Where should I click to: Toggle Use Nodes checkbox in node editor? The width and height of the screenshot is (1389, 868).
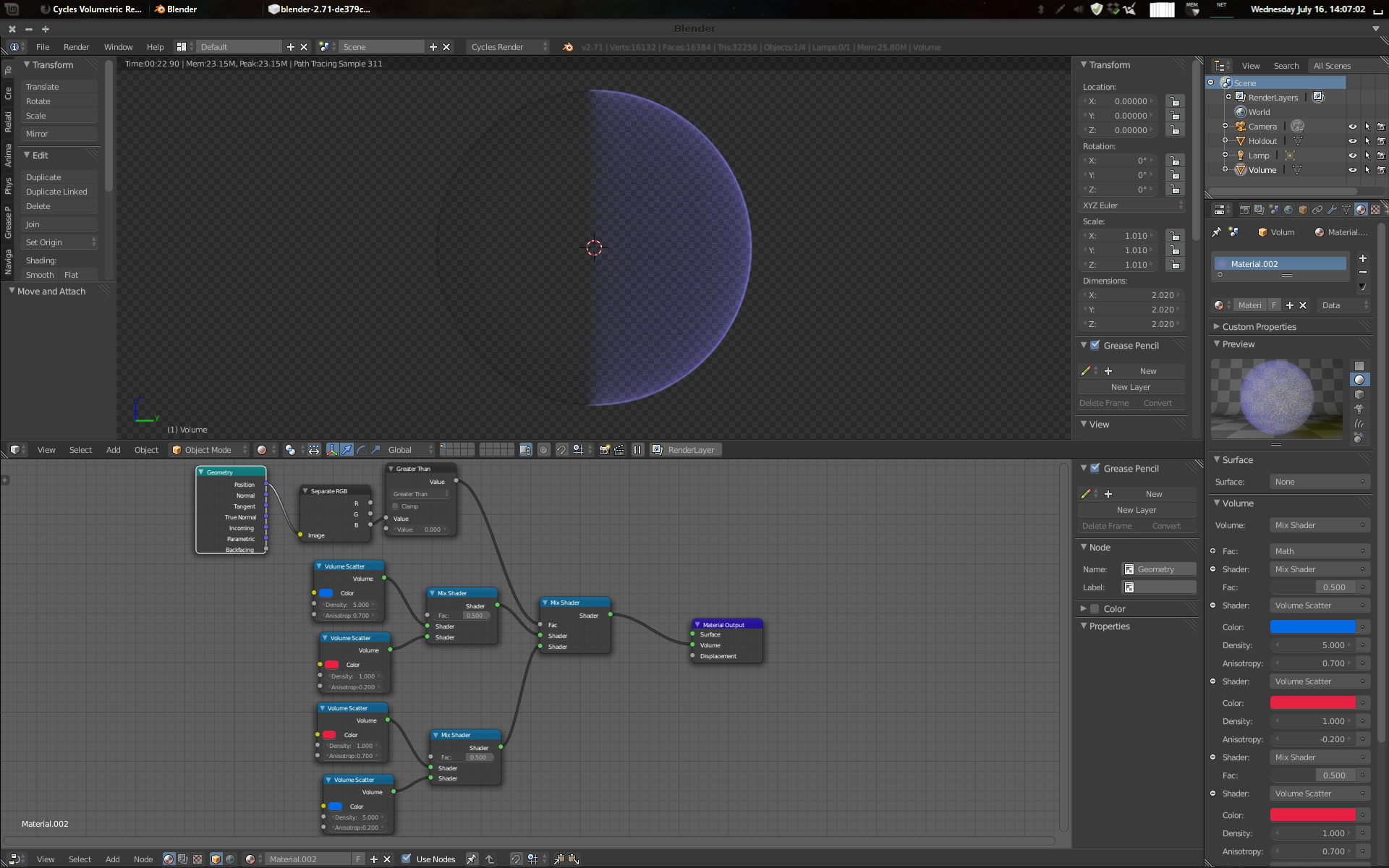point(406,858)
